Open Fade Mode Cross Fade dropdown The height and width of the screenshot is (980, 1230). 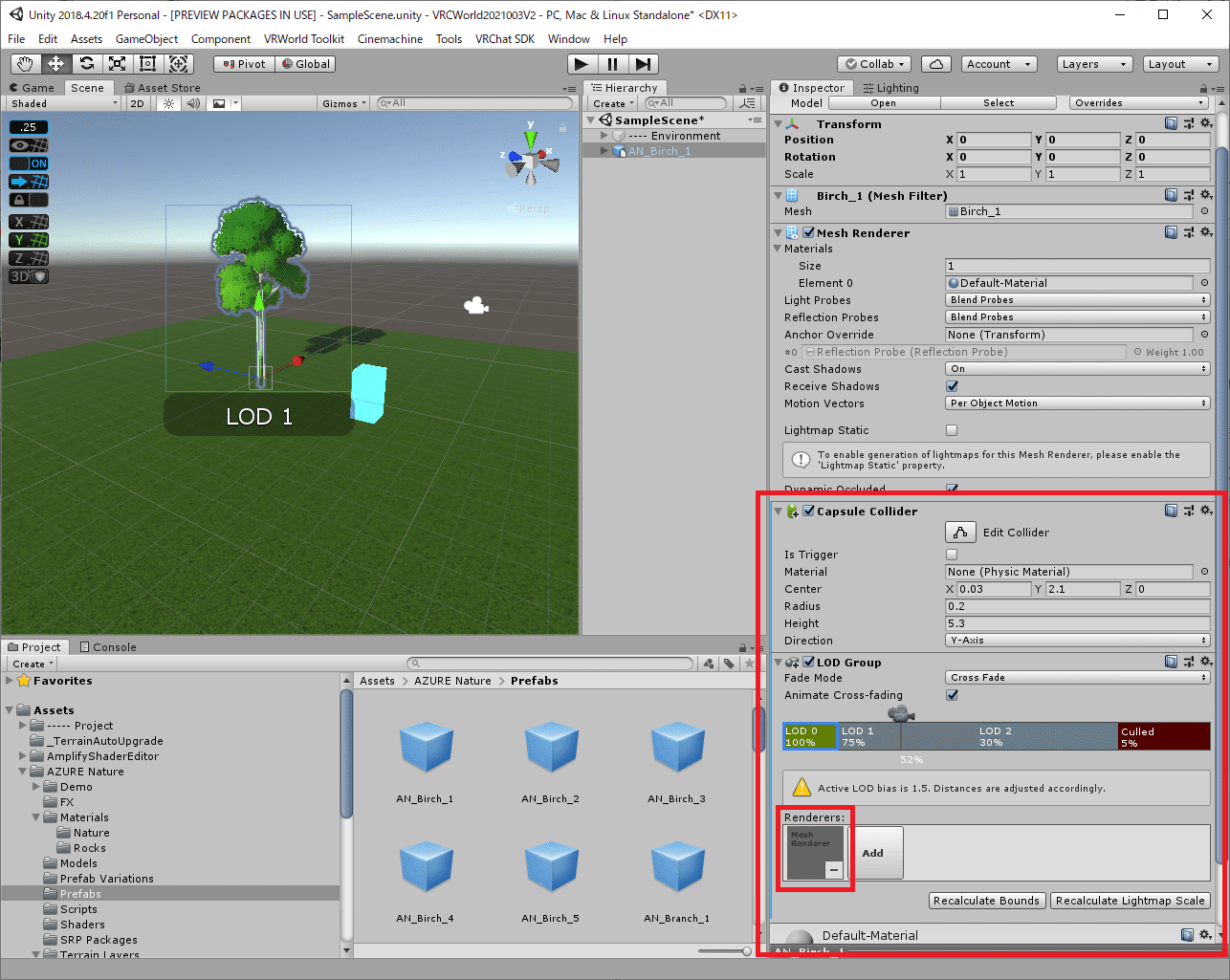coord(1078,678)
